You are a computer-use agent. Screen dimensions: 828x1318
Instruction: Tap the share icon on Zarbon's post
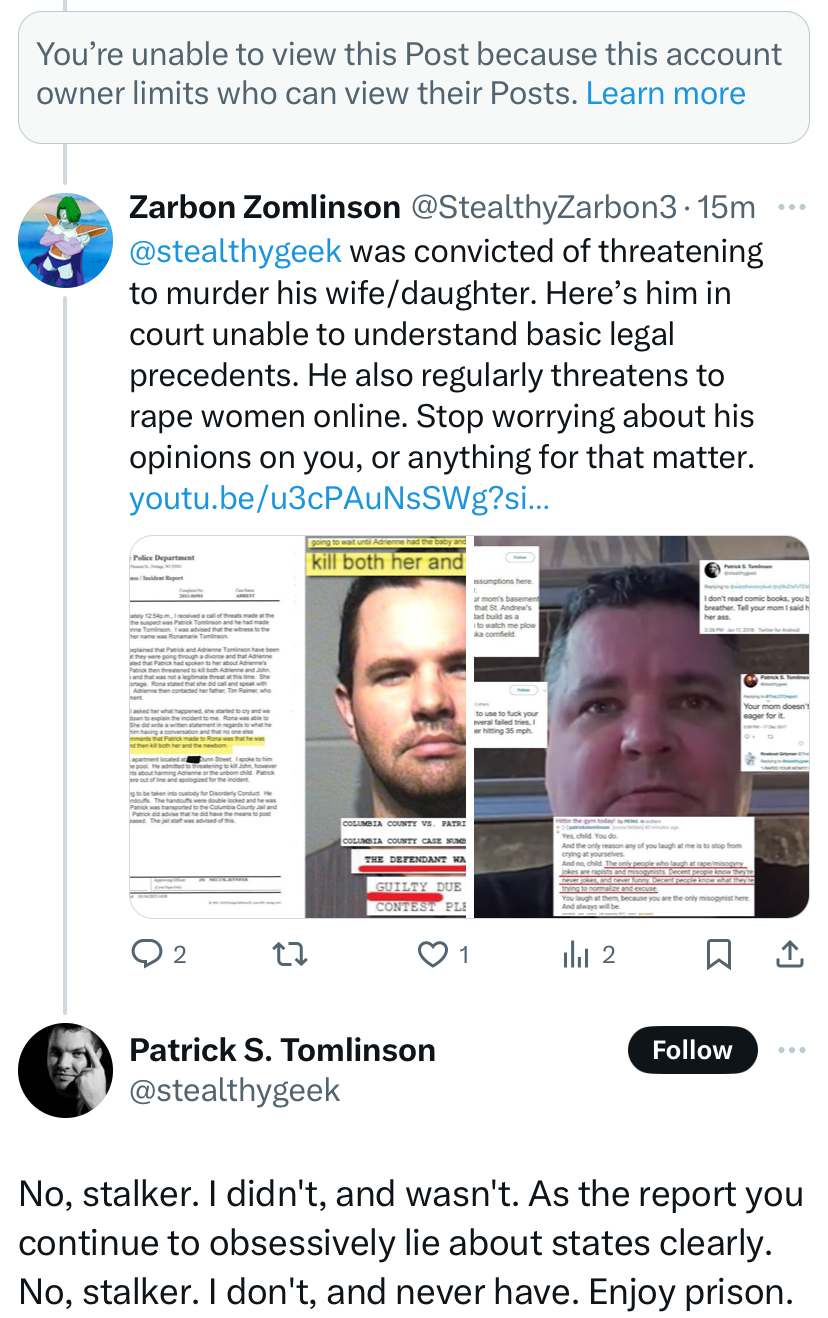pyautogui.click(x=790, y=955)
